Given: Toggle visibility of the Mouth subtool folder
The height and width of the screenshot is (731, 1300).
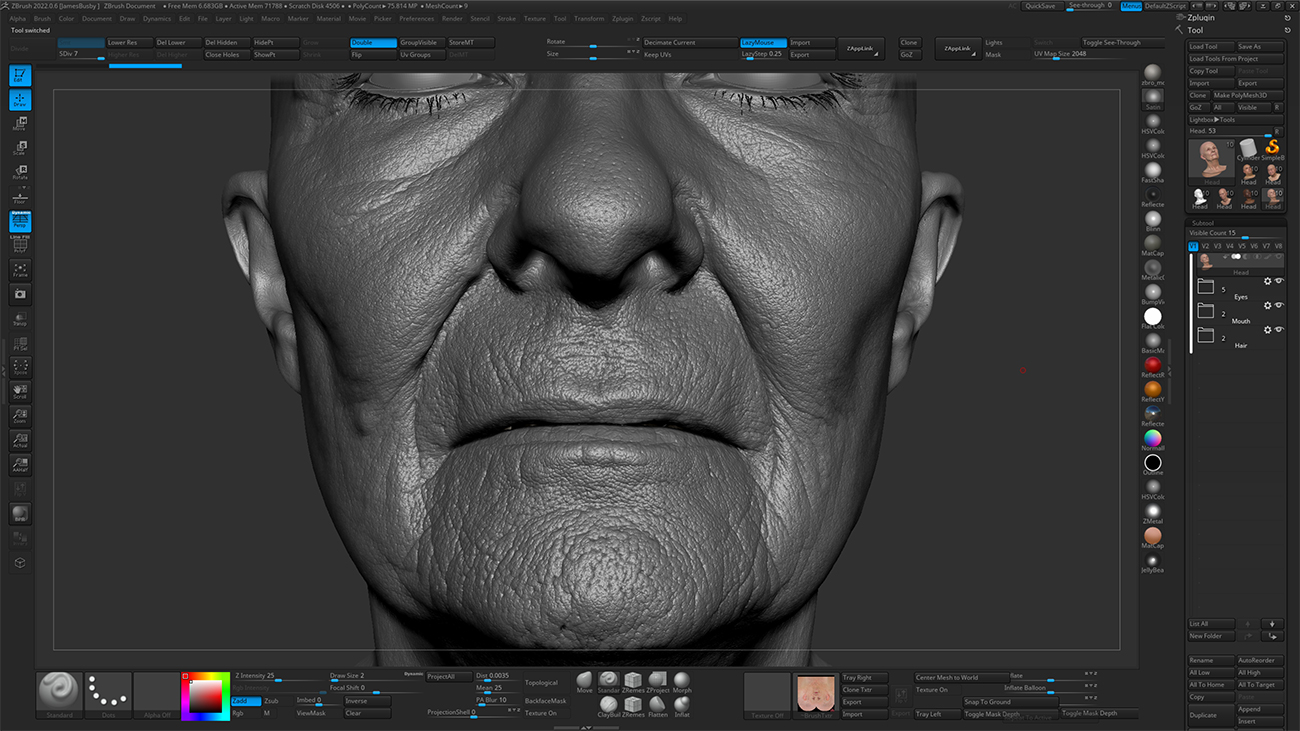Looking at the screenshot, I should pos(1279,305).
